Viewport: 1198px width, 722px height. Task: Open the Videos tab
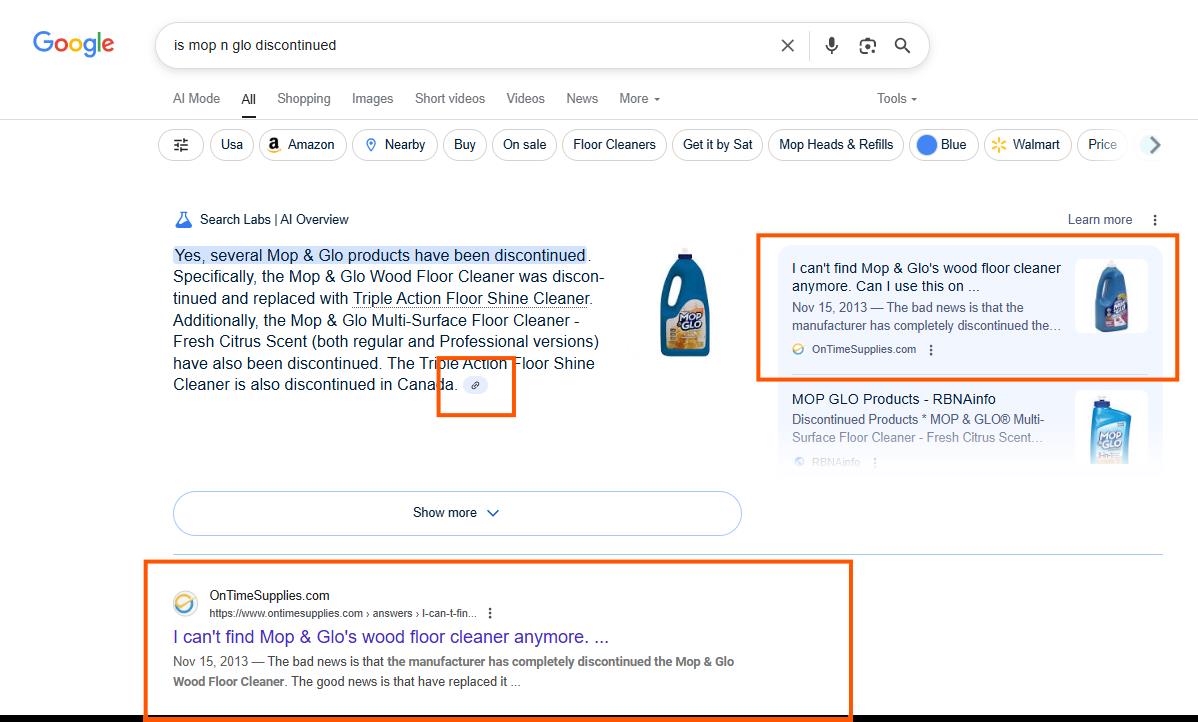coord(526,99)
